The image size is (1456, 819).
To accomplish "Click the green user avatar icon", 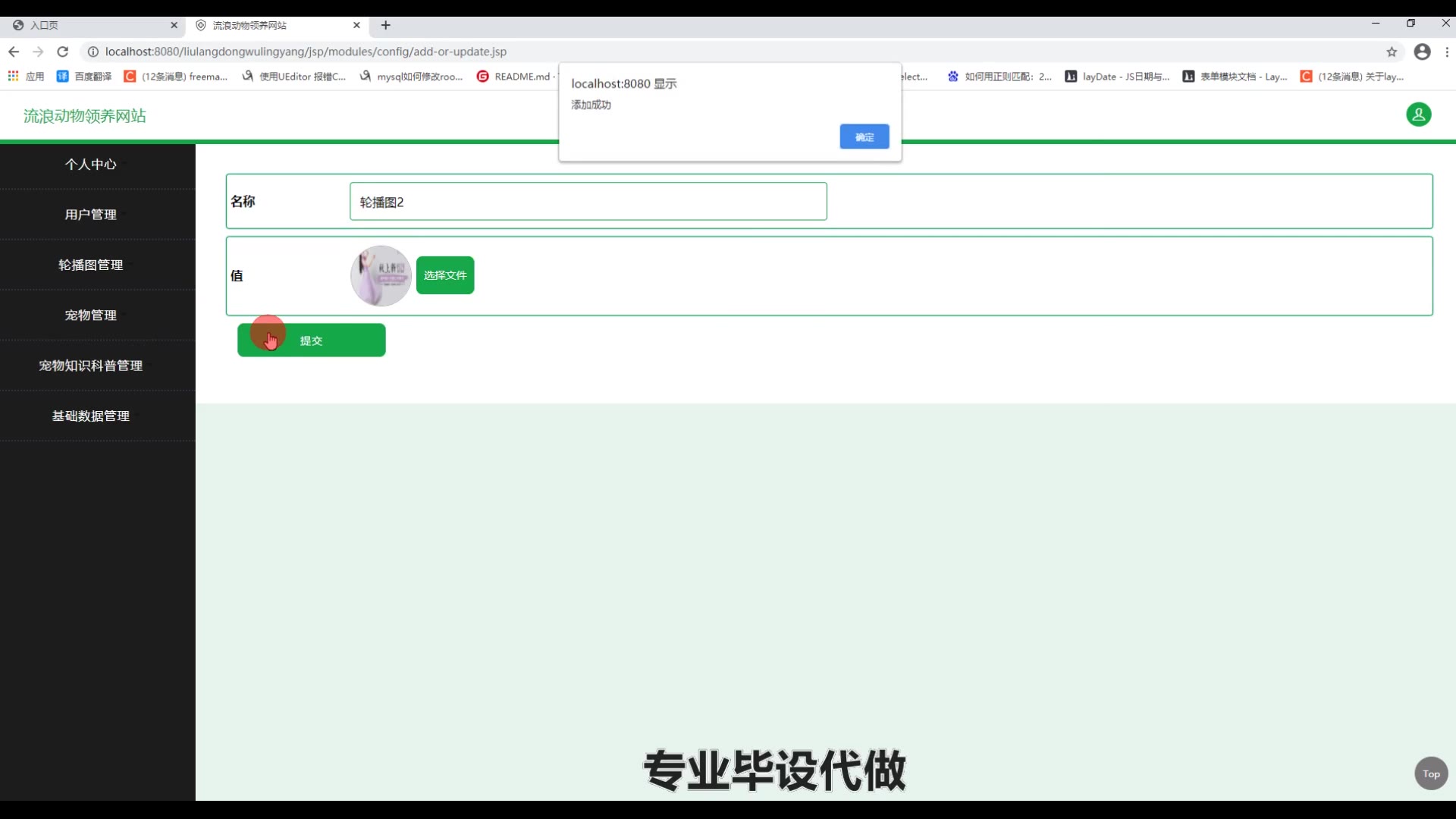I will point(1418,115).
